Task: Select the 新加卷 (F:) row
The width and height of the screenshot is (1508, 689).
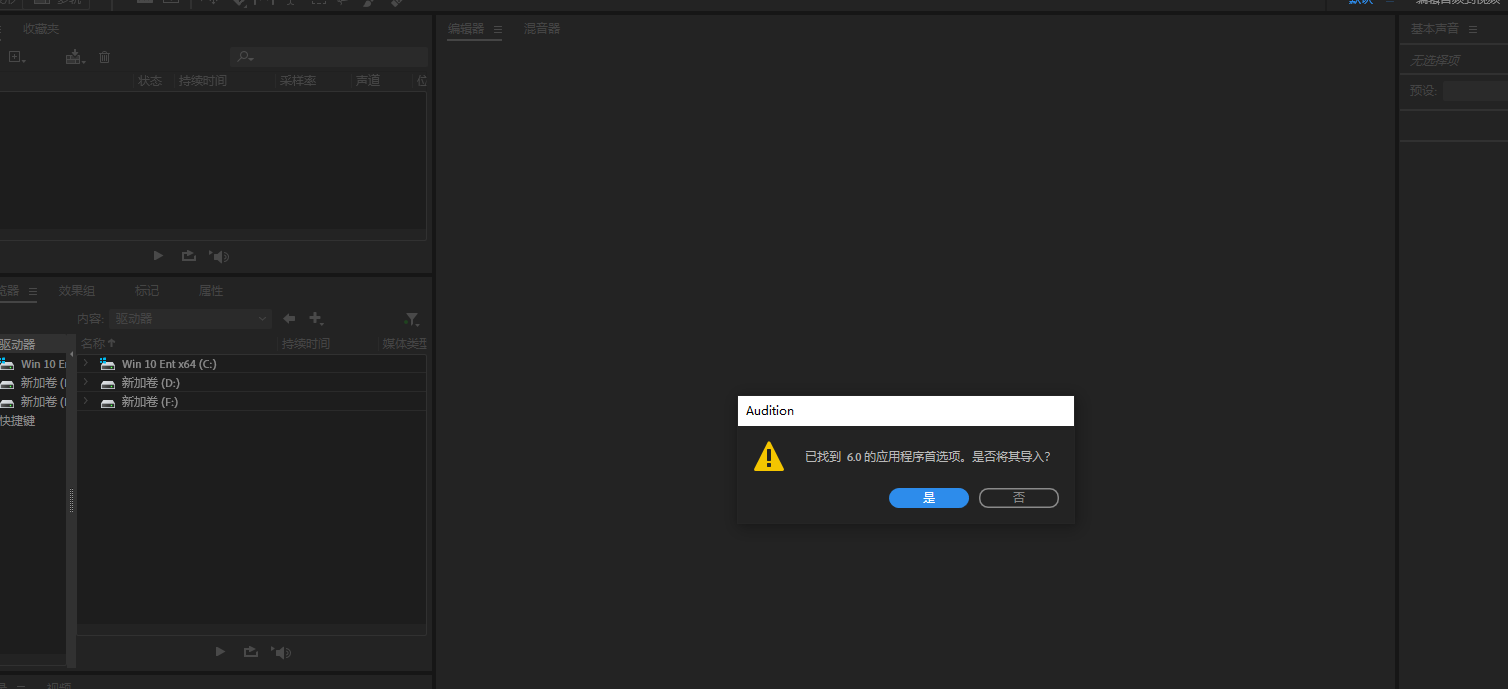Action: [252, 402]
